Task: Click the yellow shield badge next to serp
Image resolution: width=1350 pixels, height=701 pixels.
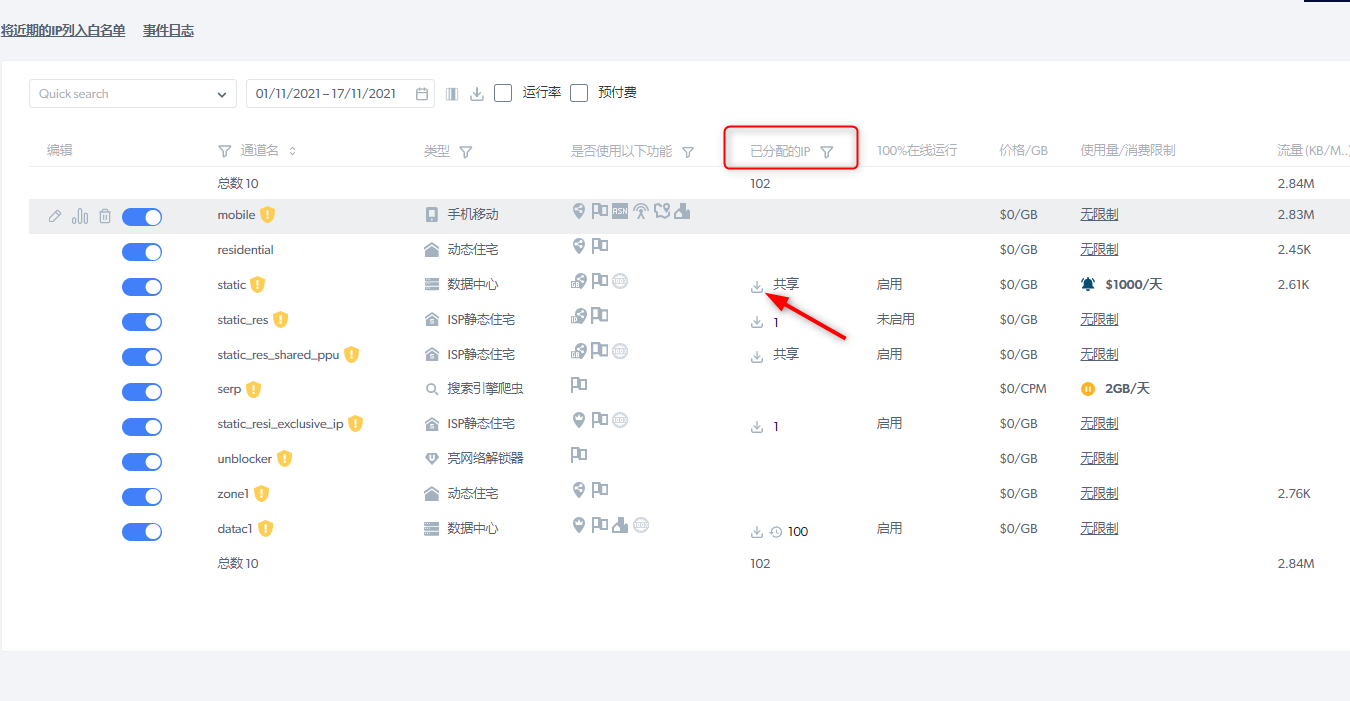Action: (254, 389)
